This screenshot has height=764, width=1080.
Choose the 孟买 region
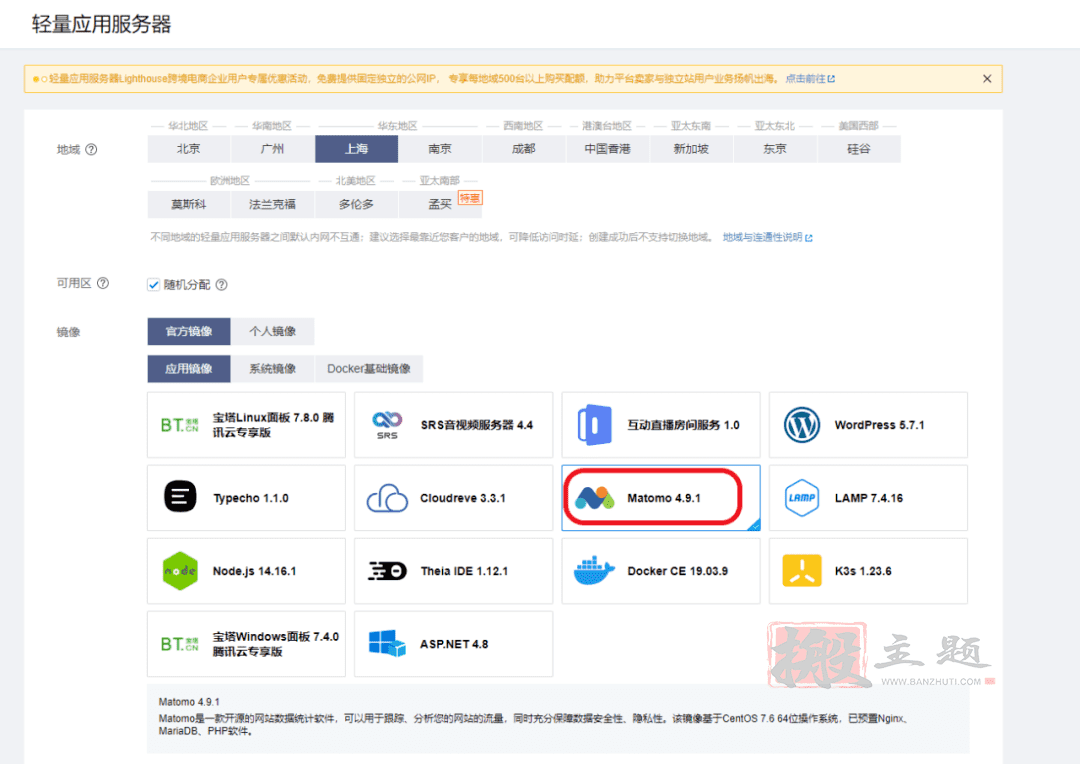pos(440,204)
